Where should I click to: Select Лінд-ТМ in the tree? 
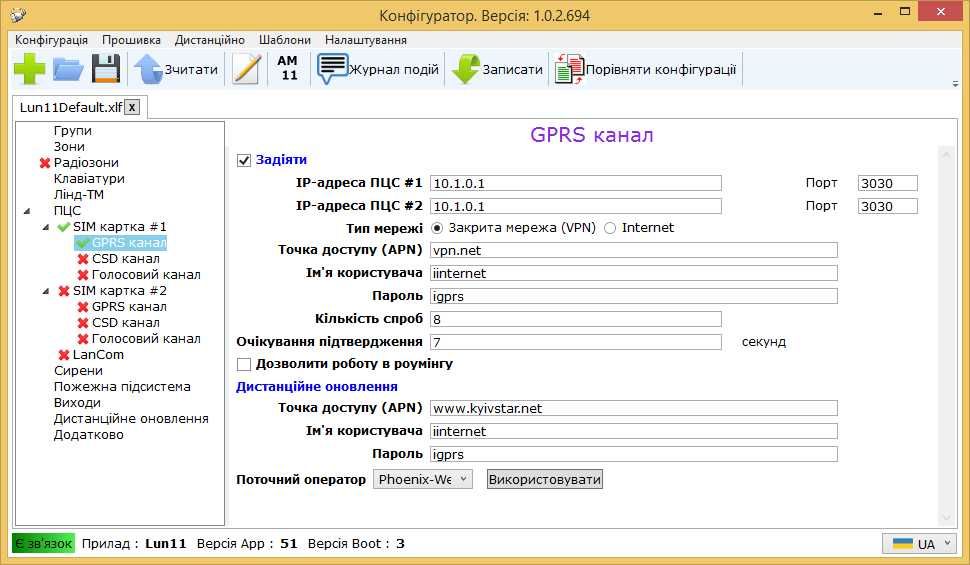click(x=79, y=194)
